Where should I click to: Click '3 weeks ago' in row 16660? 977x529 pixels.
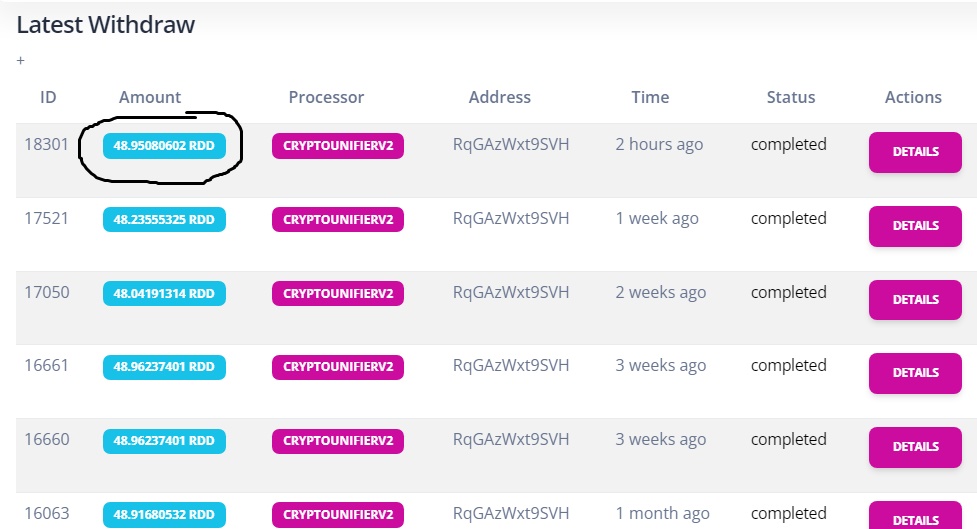click(660, 440)
